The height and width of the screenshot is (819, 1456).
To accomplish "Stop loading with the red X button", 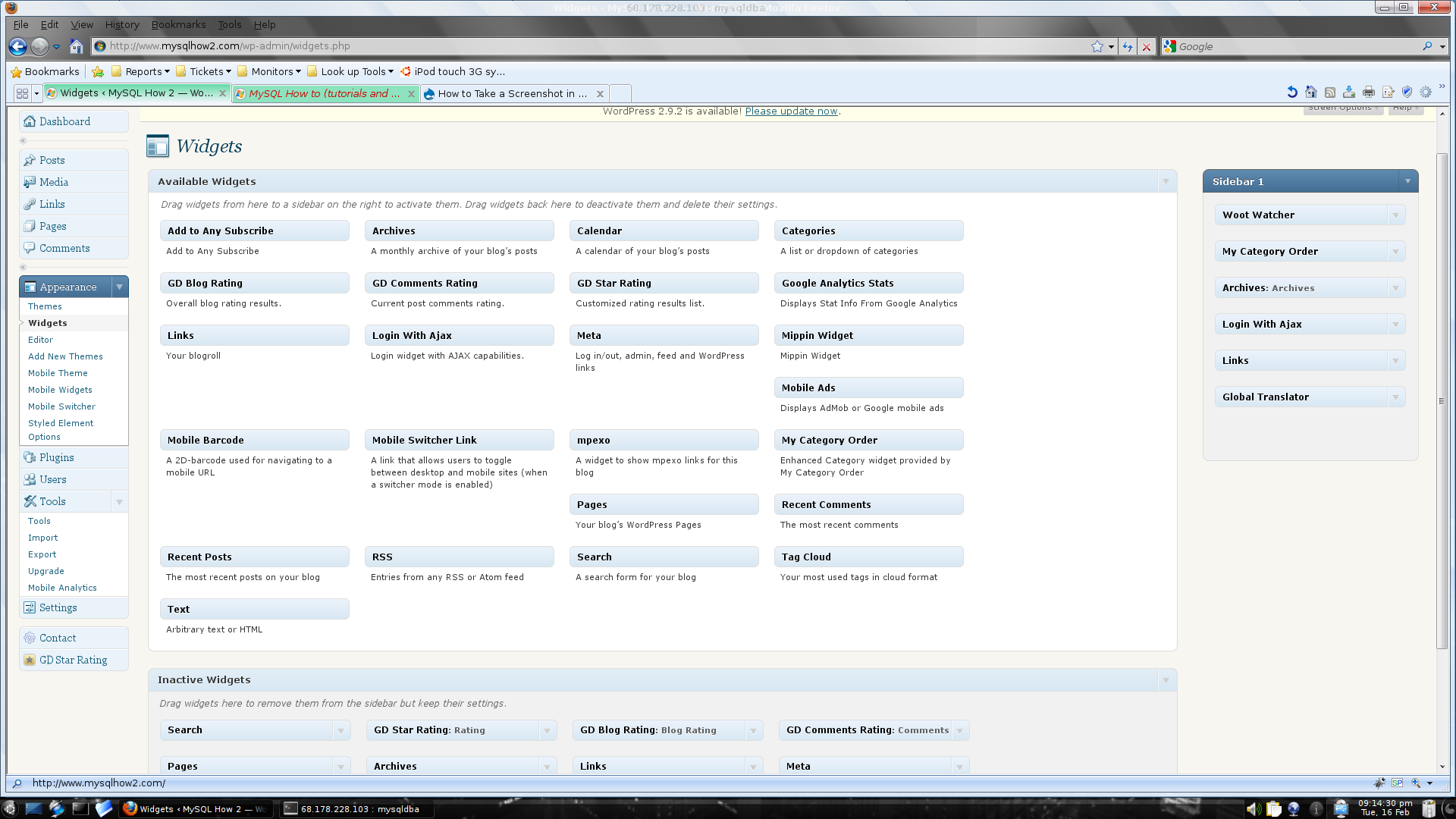I will [x=1147, y=46].
